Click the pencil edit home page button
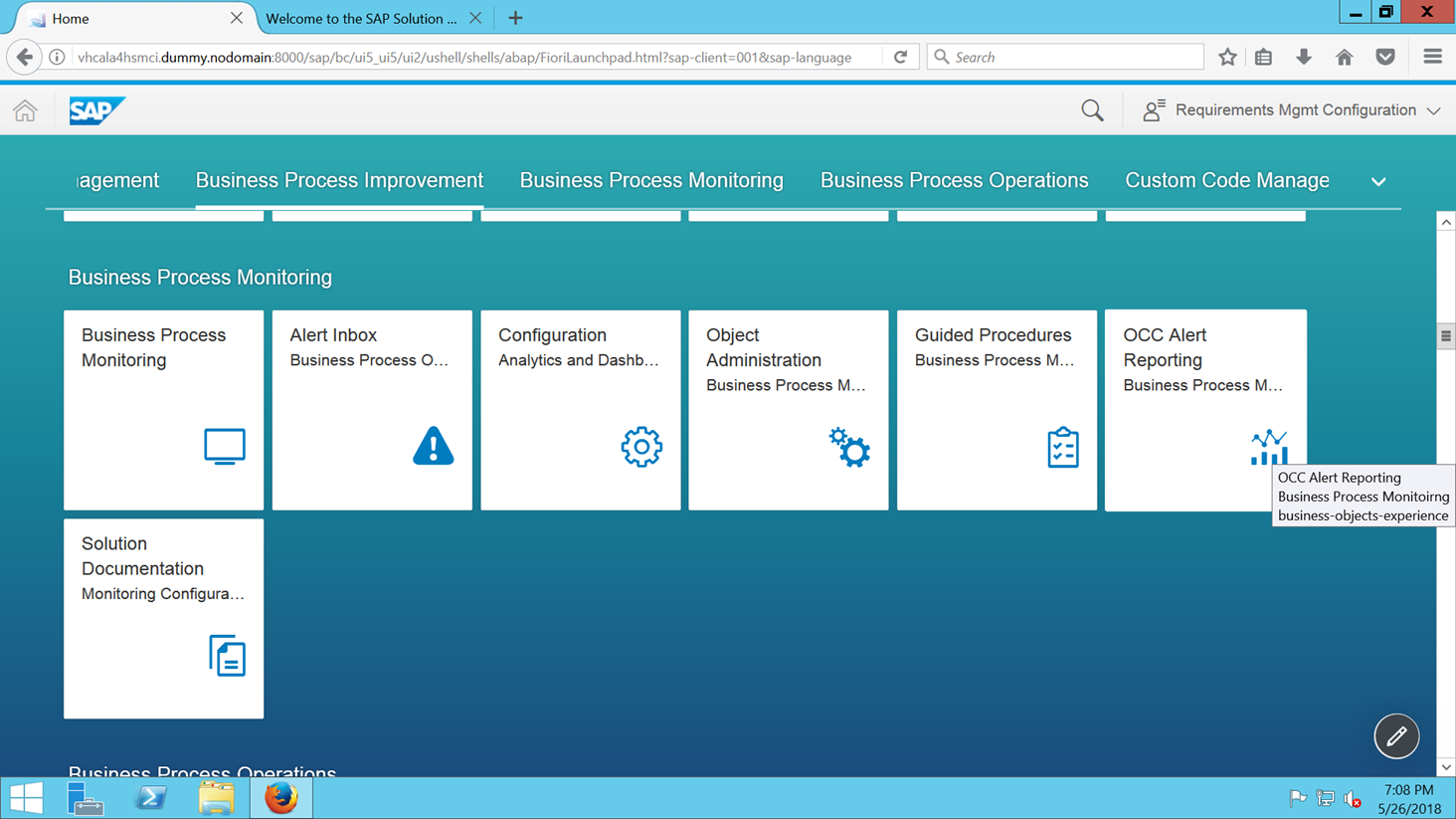1456x819 pixels. [1396, 736]
